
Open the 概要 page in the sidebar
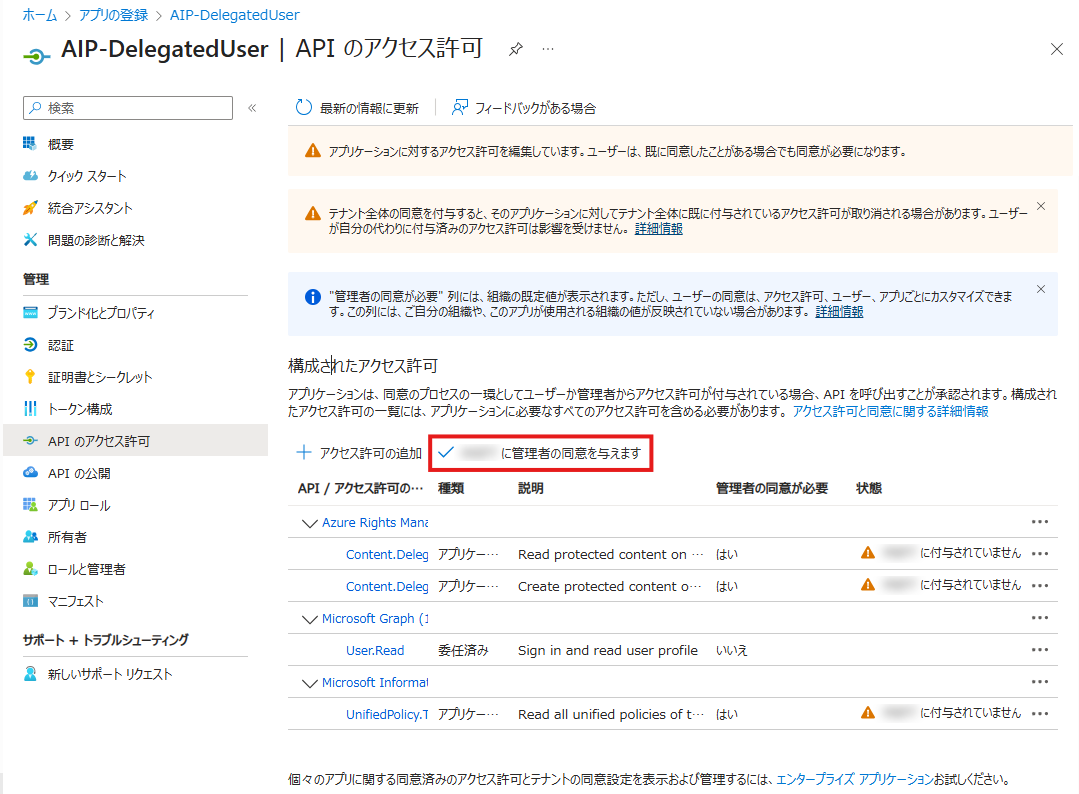(61, 144)
